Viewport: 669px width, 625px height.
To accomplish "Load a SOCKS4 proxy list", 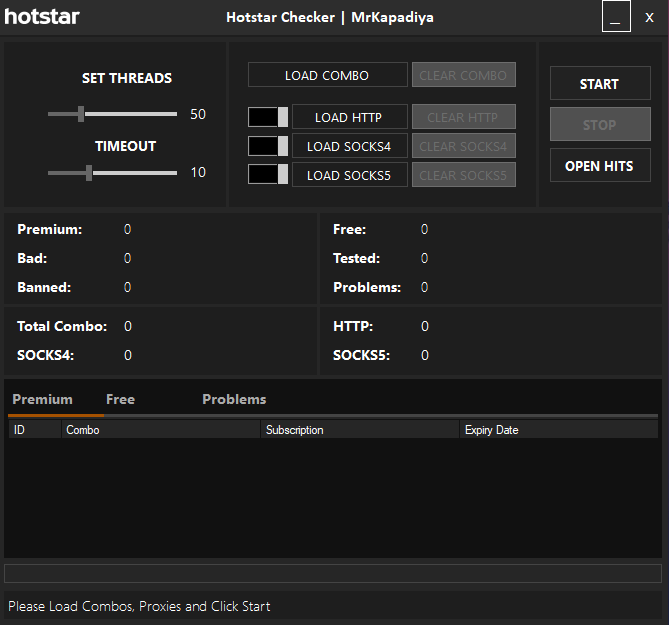I will pos(349,146).
